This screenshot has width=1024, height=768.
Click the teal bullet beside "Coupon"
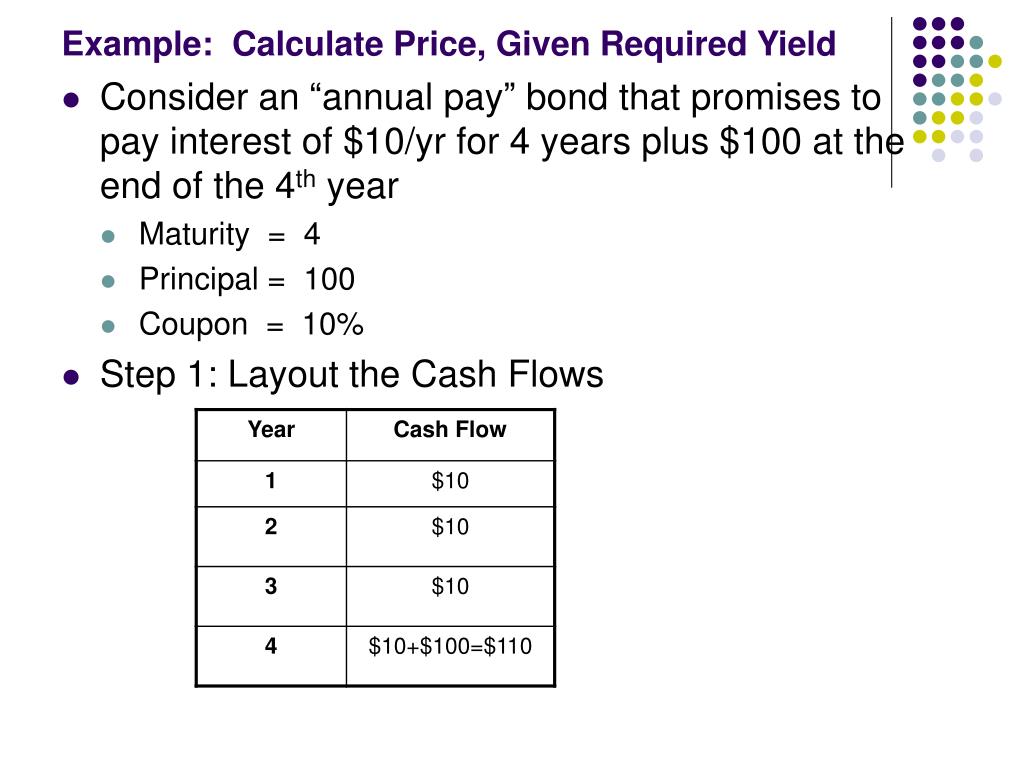[x=110, y=327]
